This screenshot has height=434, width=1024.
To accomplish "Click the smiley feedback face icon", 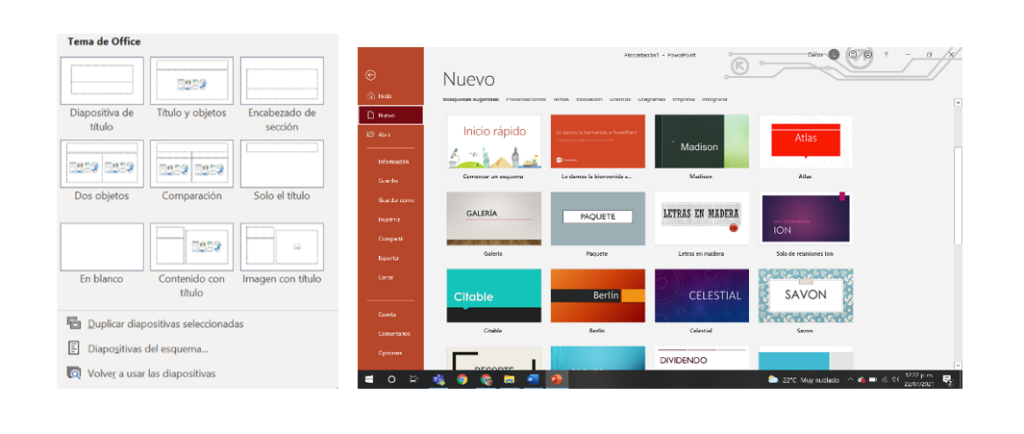I will [853, 55].
